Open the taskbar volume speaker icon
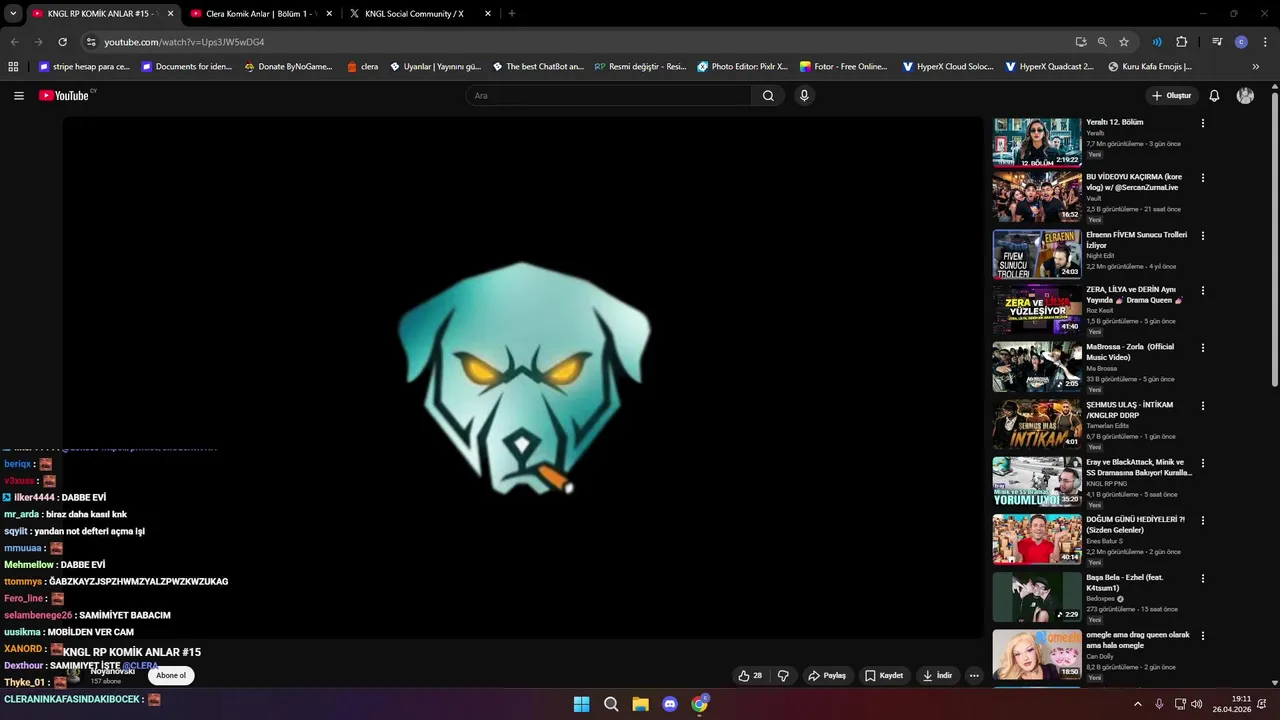This screenshot has width=1280, height=720. pos(1197,704)
